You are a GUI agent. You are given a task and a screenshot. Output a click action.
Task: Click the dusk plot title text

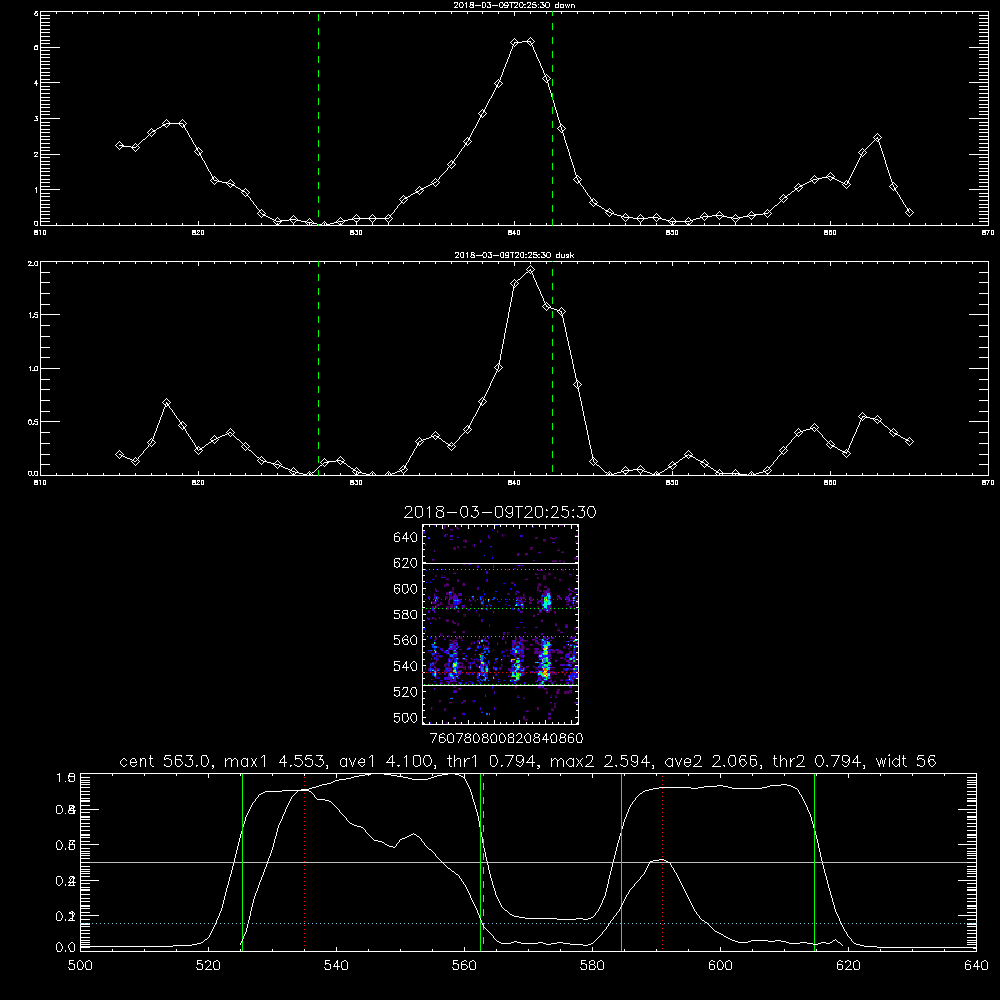coord(514,255)
